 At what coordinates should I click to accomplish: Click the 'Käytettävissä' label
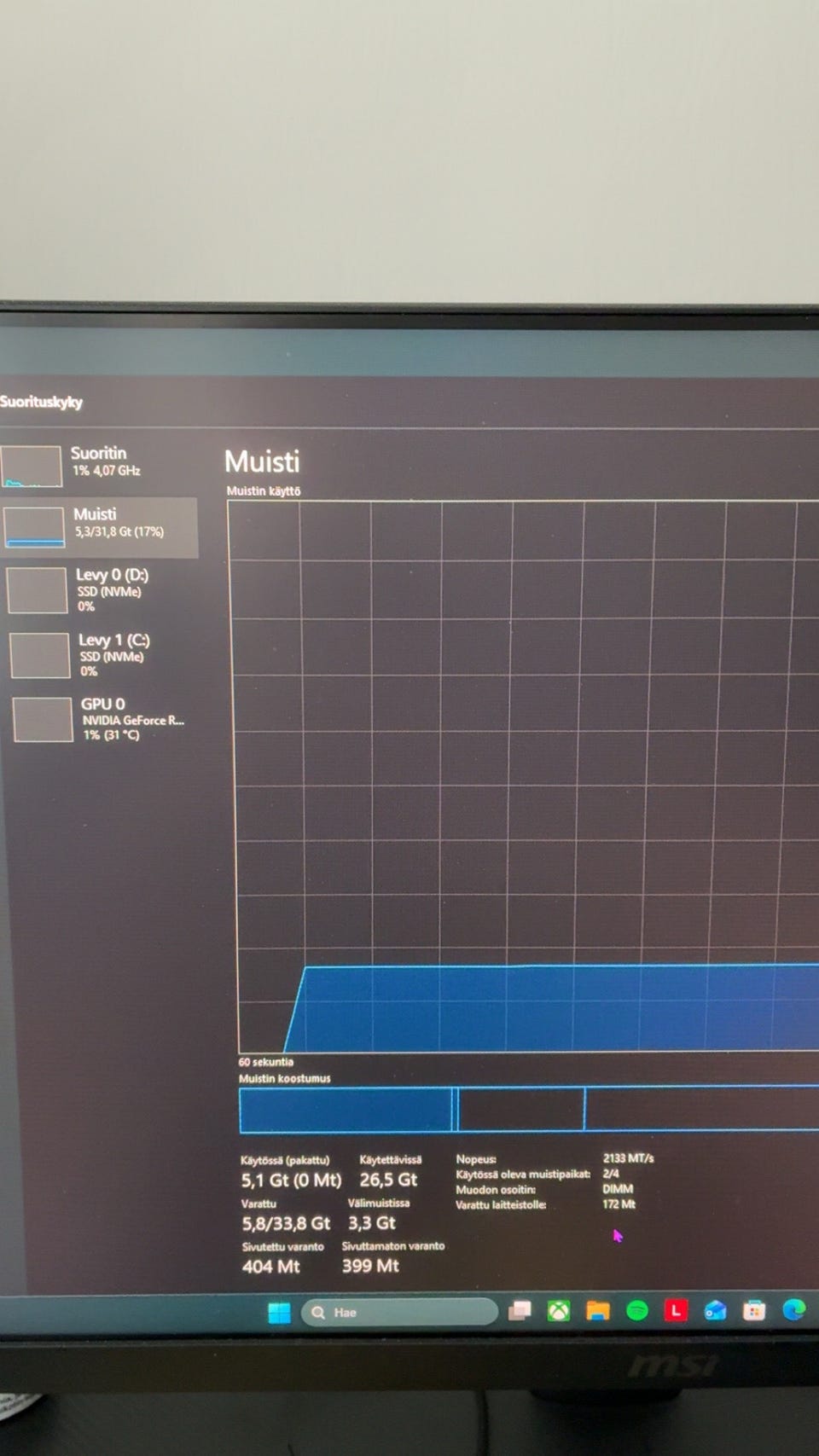point(390,1160)
